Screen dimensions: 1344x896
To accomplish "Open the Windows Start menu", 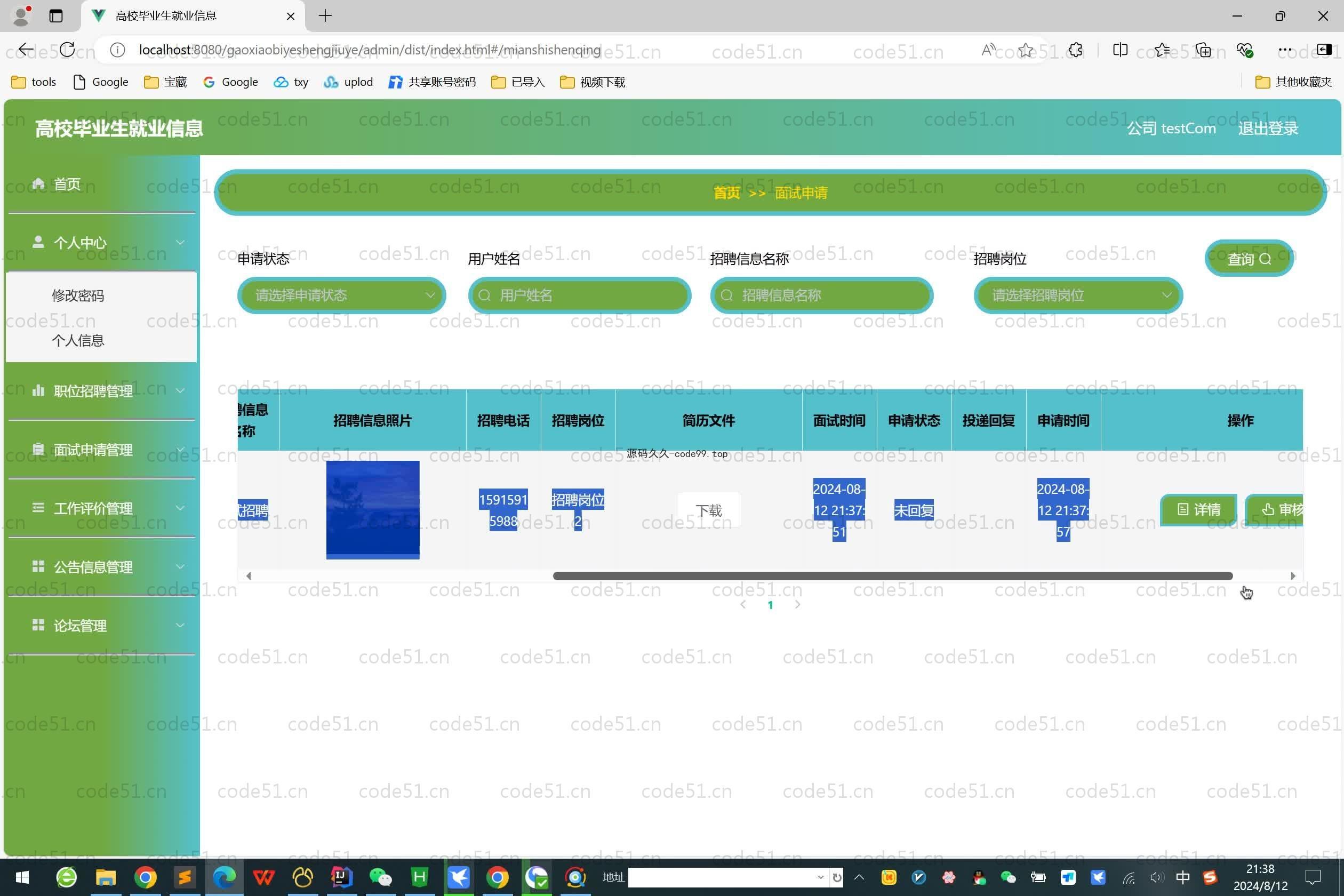I will click(x=22, y=877).
